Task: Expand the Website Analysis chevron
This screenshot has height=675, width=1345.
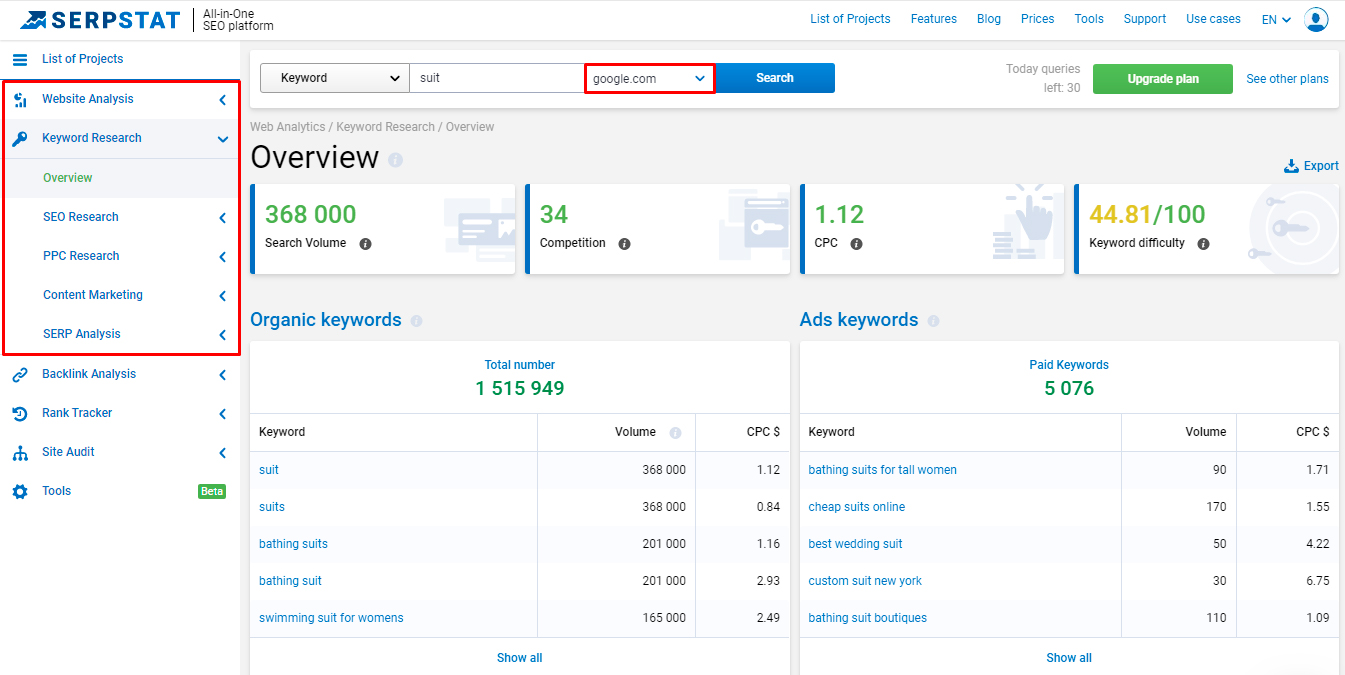Action: pos(222,100)
